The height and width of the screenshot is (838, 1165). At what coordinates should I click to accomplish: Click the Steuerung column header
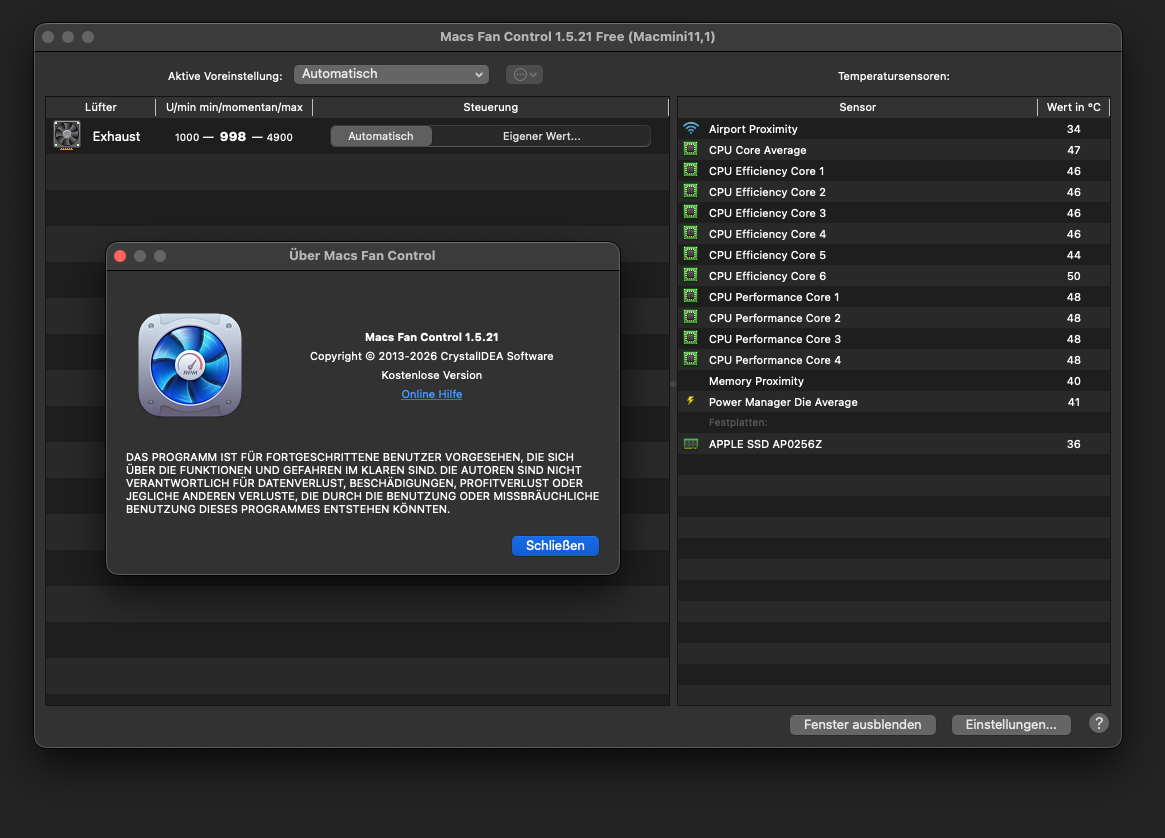point(490,107)
